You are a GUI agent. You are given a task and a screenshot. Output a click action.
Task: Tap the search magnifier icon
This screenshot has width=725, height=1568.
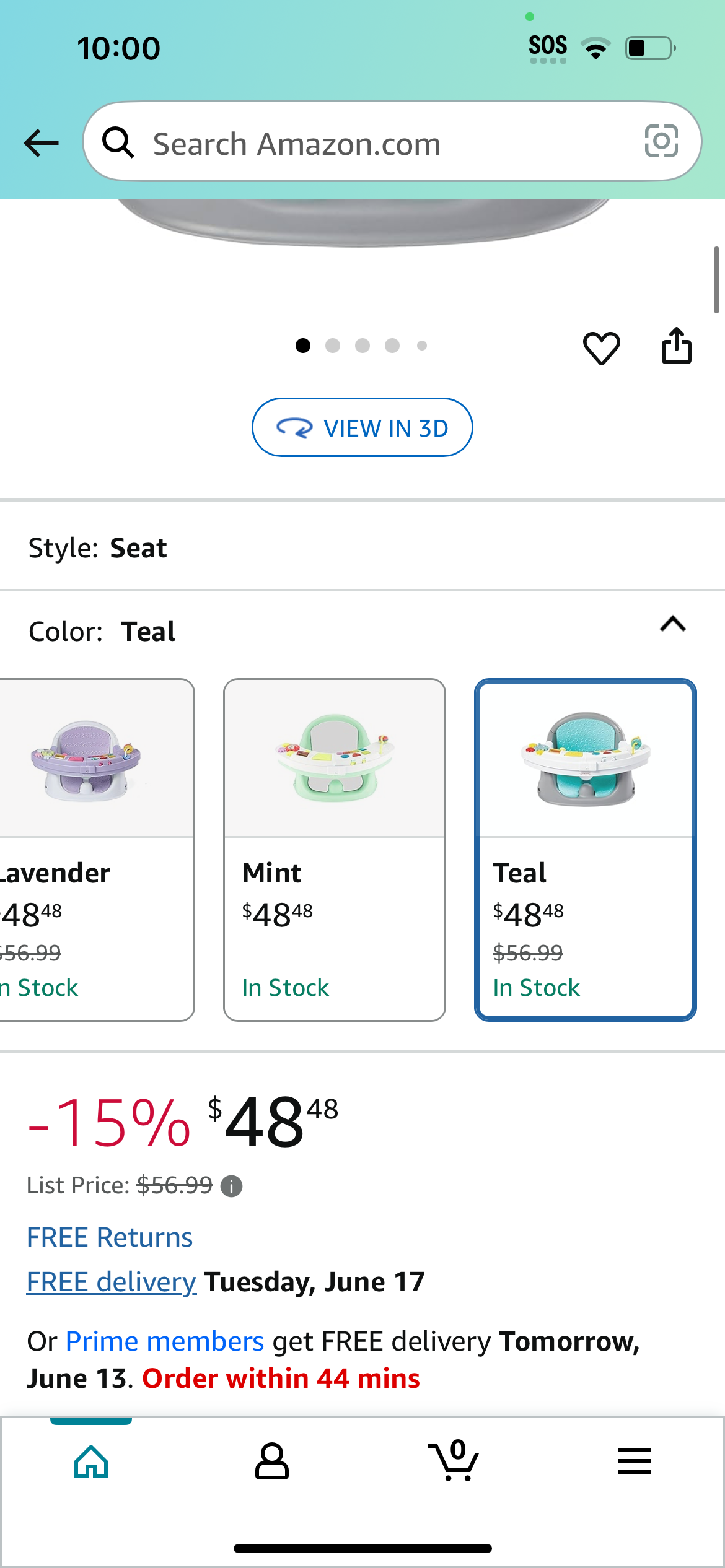pyautogui.click(x=118, y=142)
